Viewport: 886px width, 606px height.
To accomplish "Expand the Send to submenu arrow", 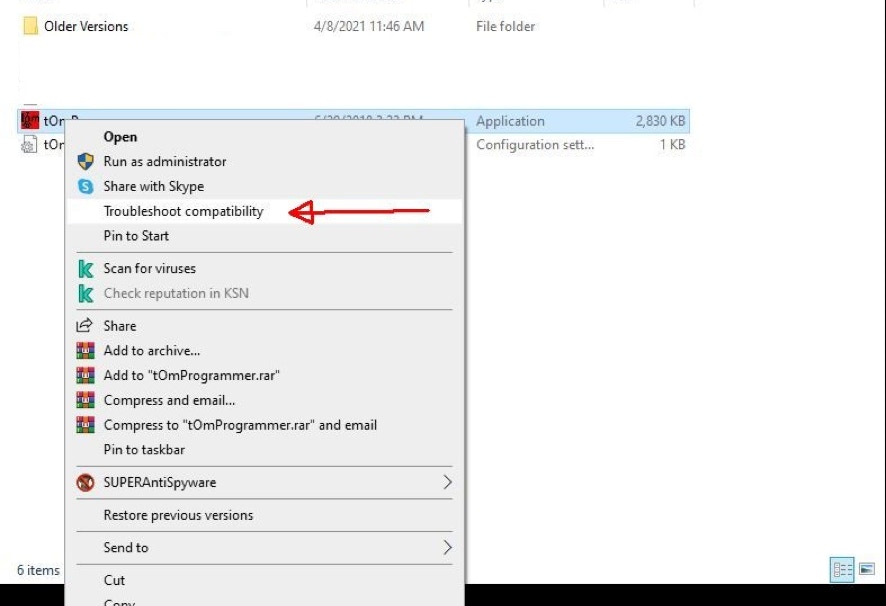I will [447, 548].
